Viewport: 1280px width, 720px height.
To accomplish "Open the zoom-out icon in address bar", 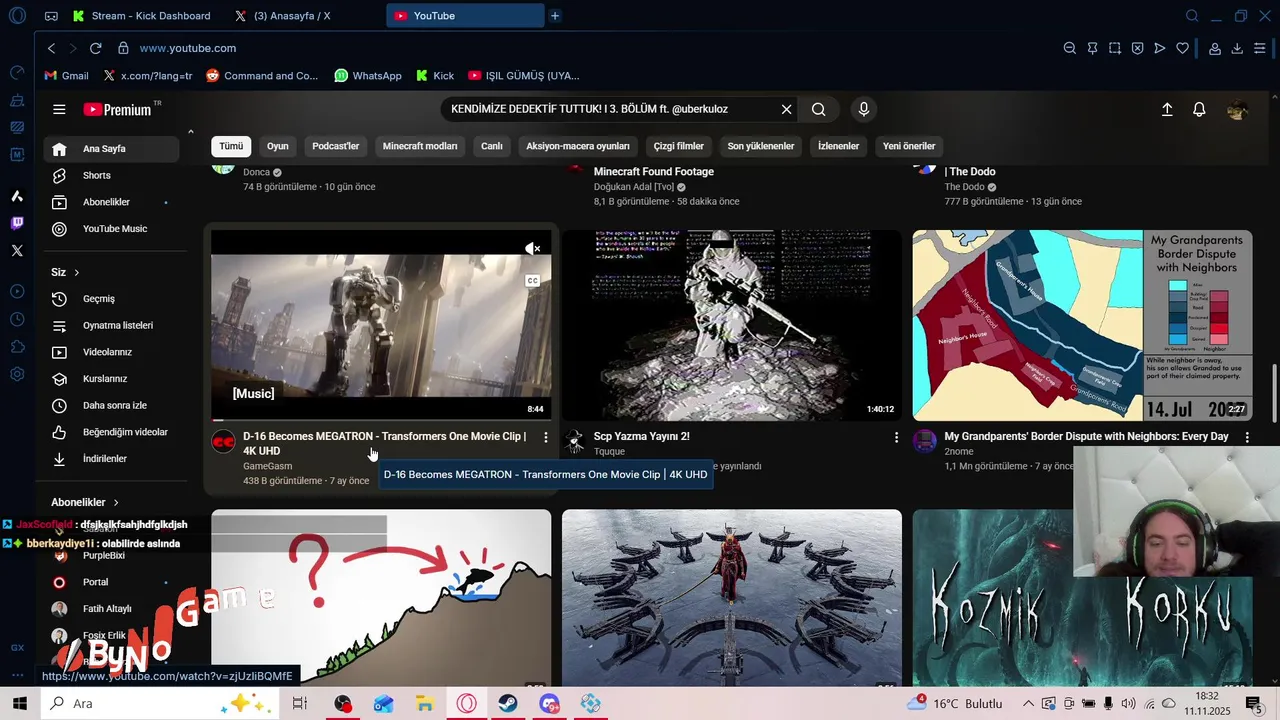I will coord(1070,48).
